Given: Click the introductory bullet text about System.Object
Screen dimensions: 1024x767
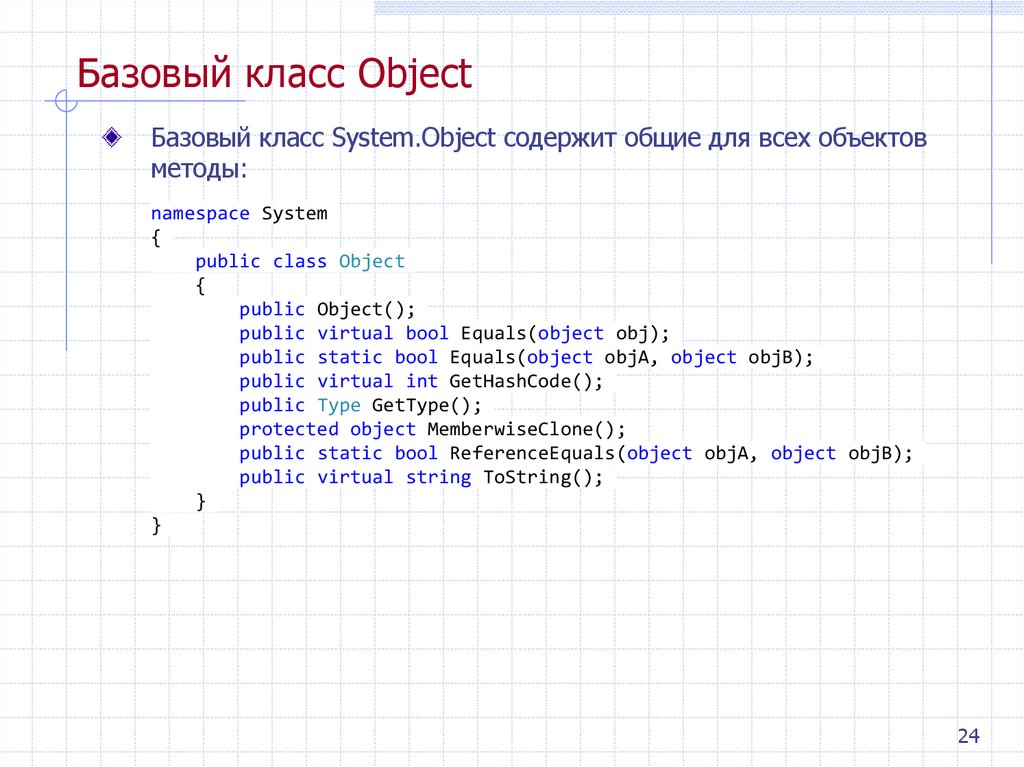Looking at the screenshot, I should (538, 152).
